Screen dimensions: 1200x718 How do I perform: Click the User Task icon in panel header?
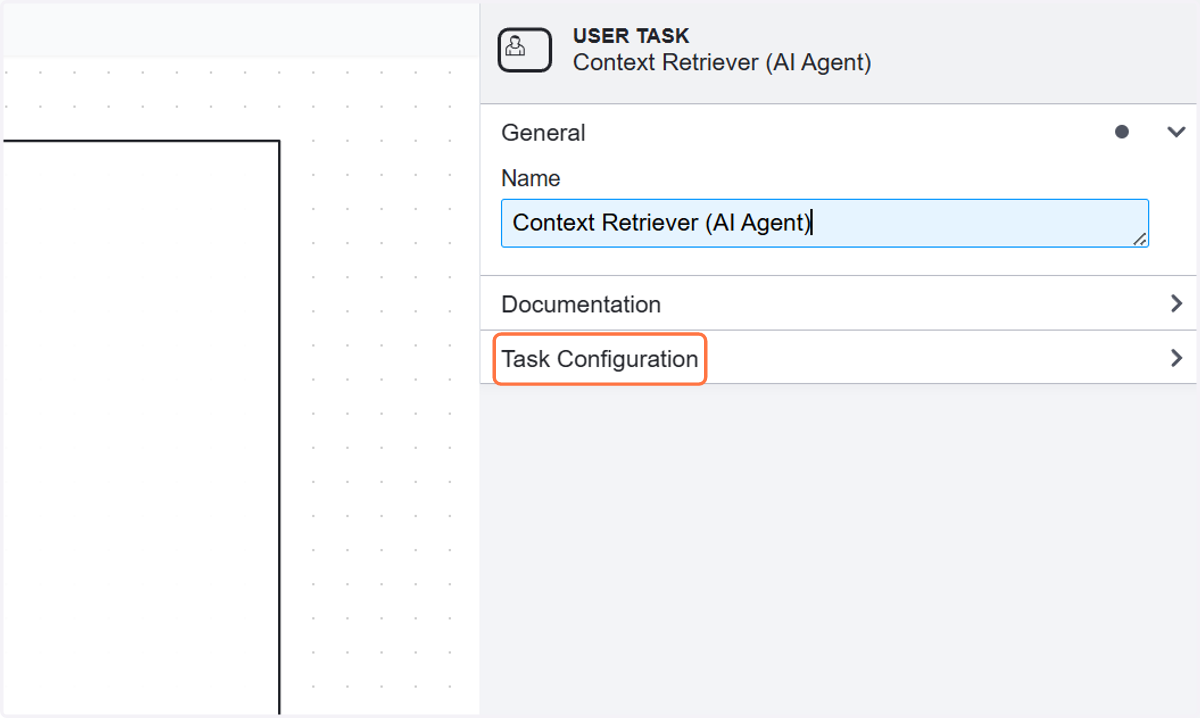[525, 50]
